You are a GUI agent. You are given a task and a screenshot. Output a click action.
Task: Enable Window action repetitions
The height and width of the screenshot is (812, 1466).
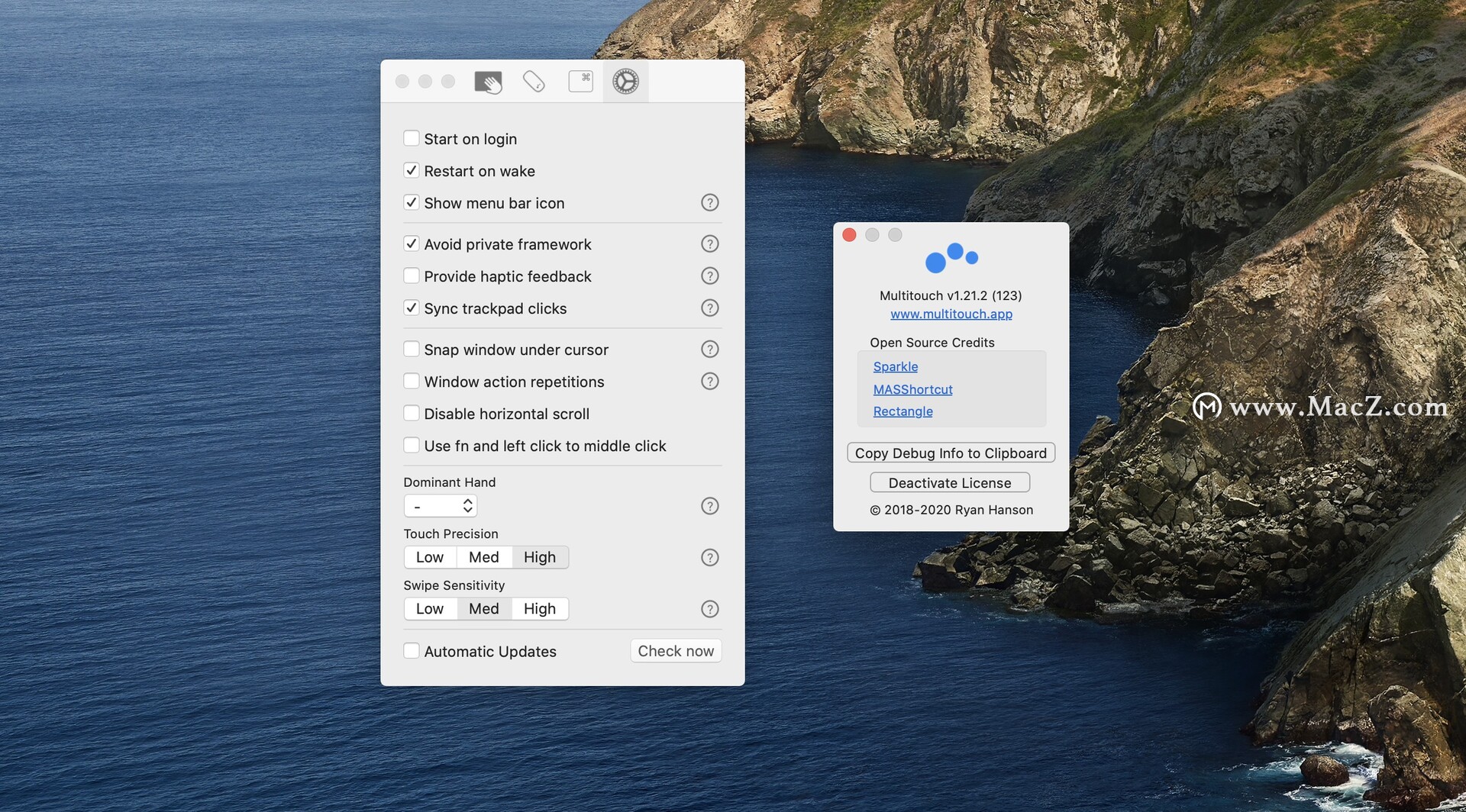[411, 381]
